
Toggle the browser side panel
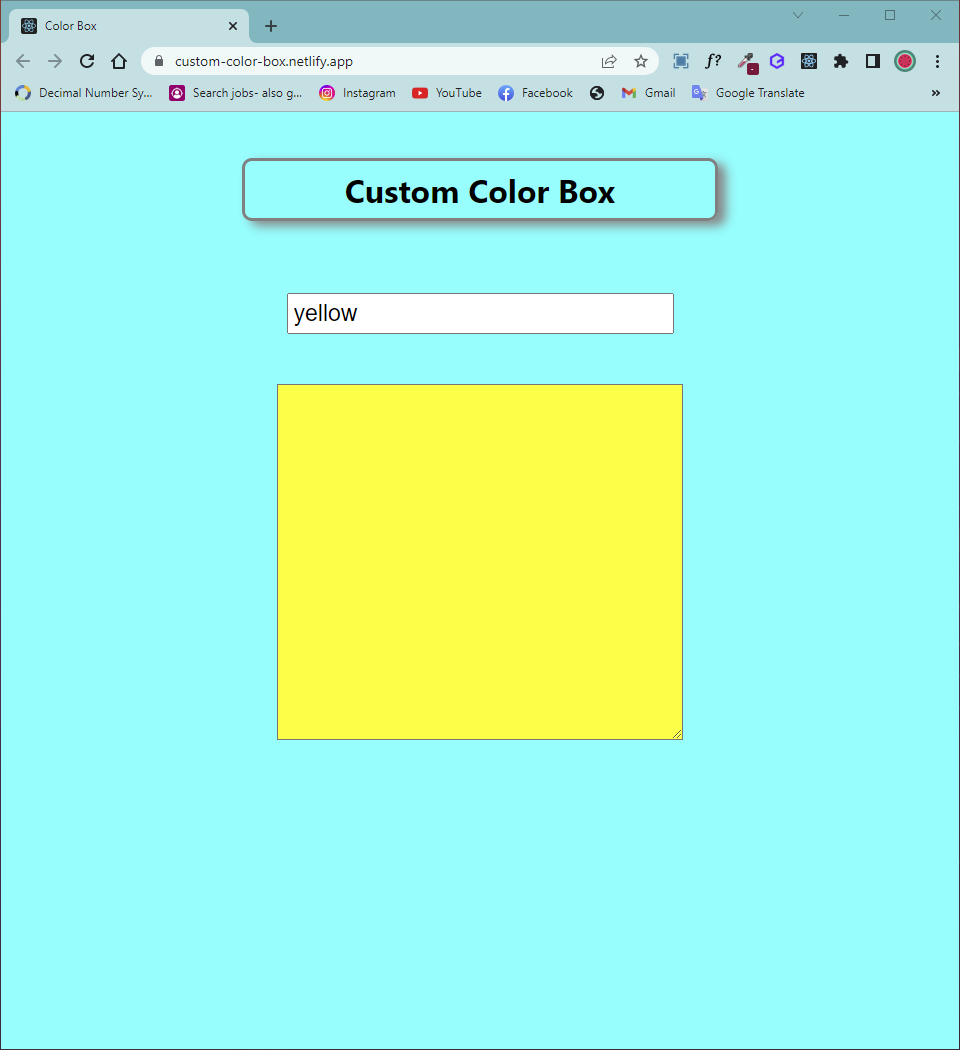(x=873, y=62)
